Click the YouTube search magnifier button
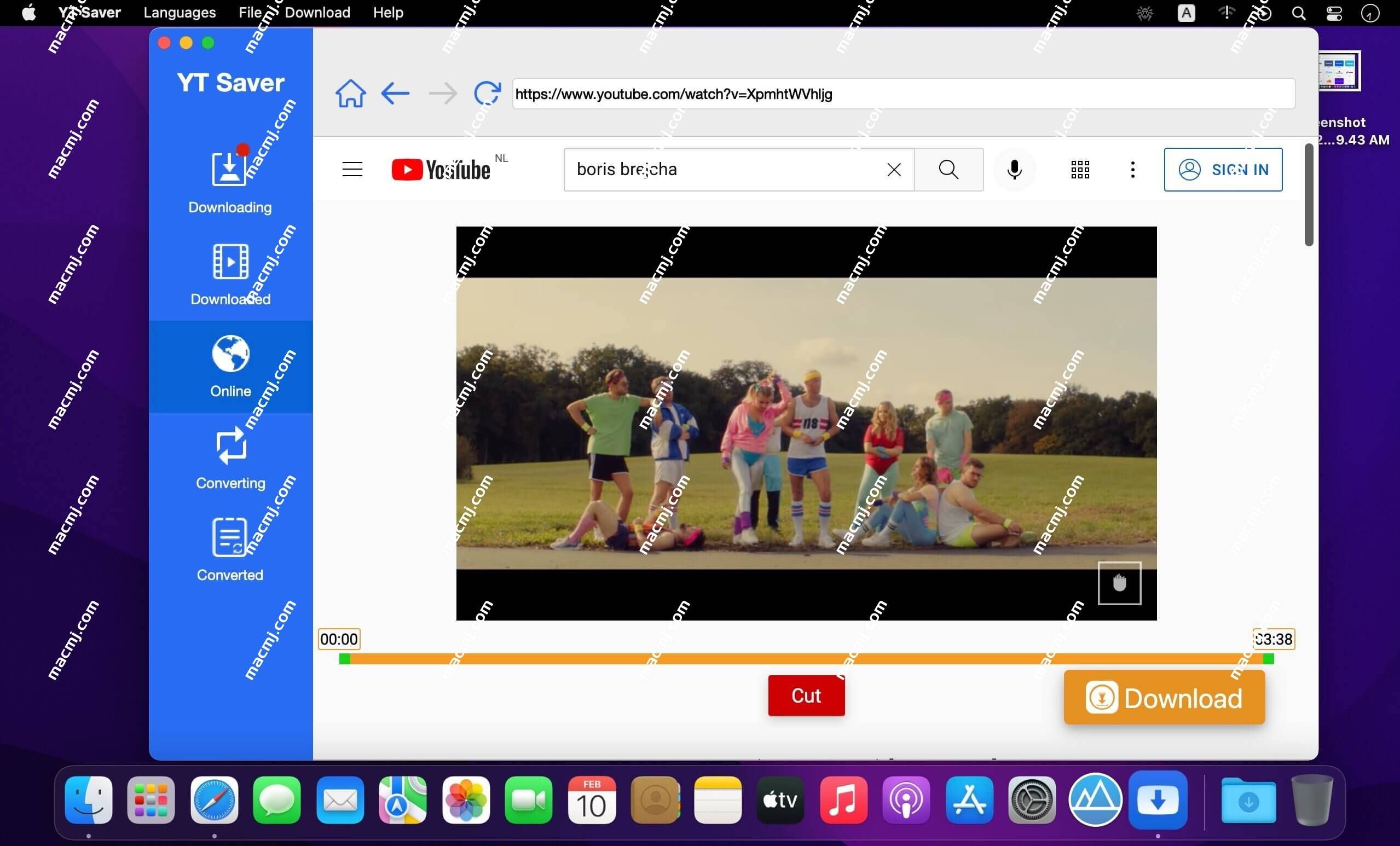1400x846 pixels. point(949,169)
